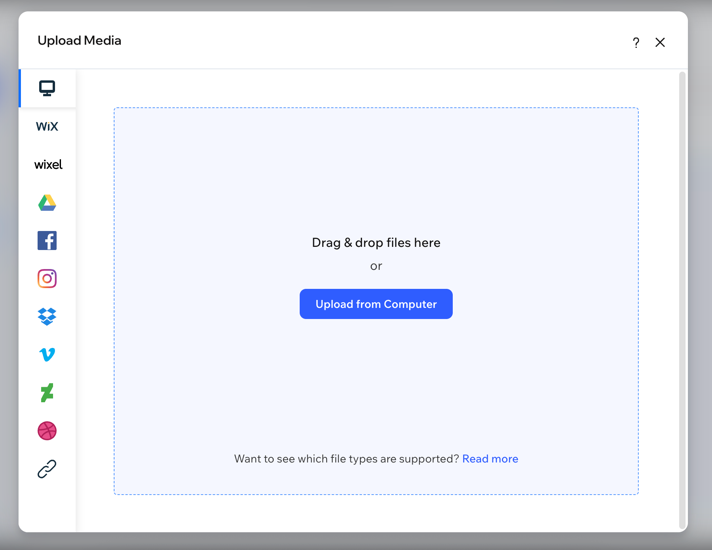Close the Upload Media dialog
This screenshot has height=550, width=712.
coord(660,42)
